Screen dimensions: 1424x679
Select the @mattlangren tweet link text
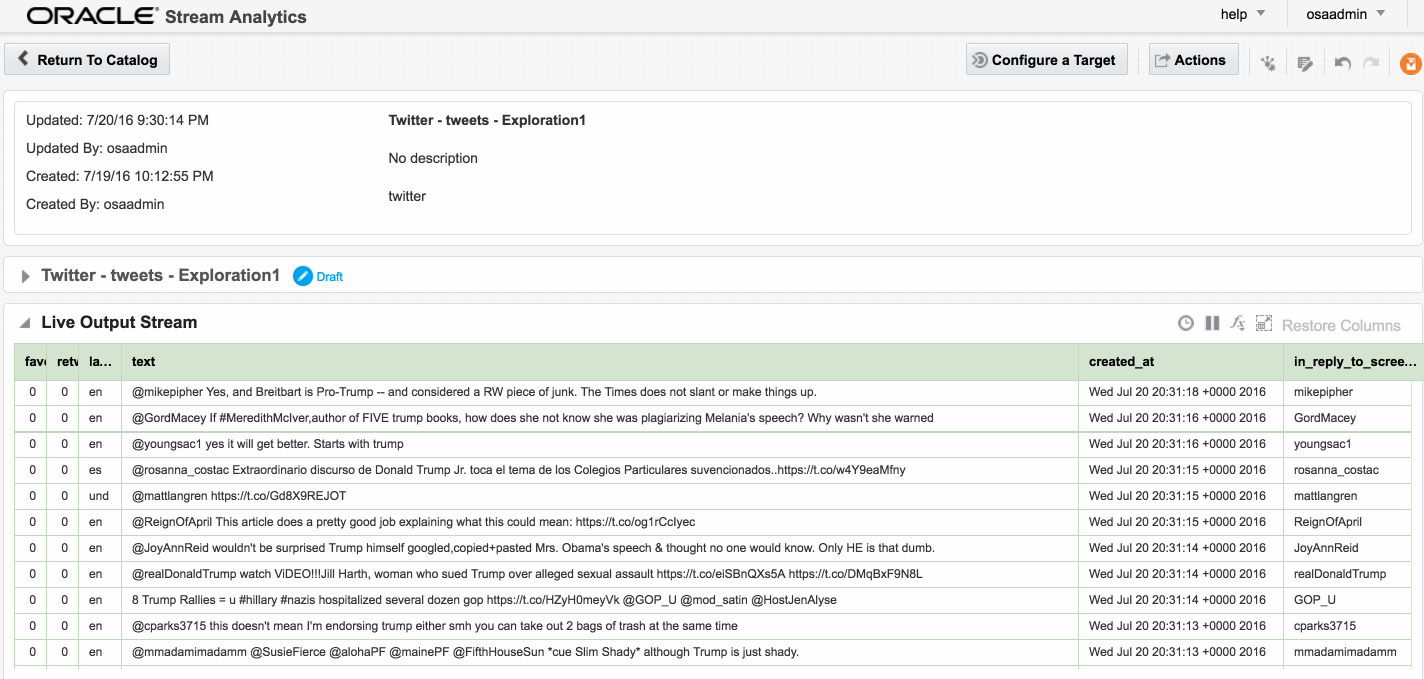(239, 496)
